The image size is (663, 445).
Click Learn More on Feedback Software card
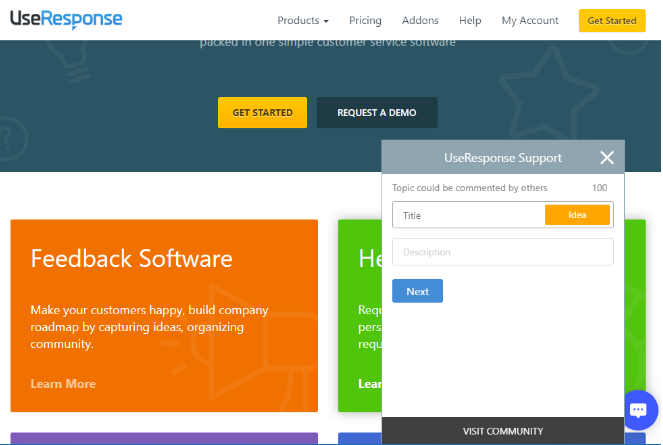click(x=63, y=384)
